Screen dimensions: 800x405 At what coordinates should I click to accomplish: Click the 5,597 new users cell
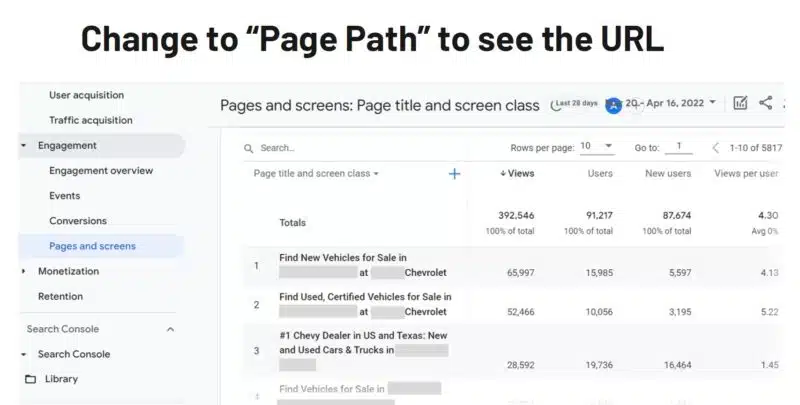(x=680, y=273)
